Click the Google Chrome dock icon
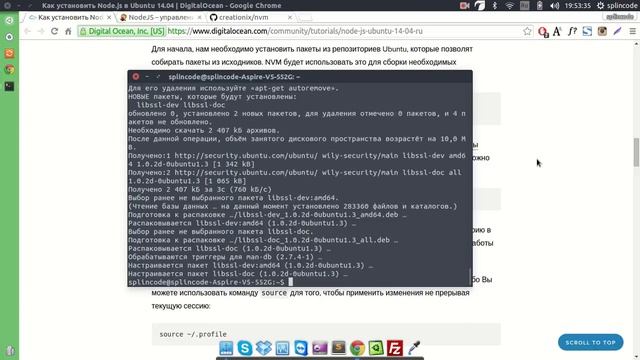Image resolution: width=640 pixels, height=360 pixels. [x=357, y=348]
